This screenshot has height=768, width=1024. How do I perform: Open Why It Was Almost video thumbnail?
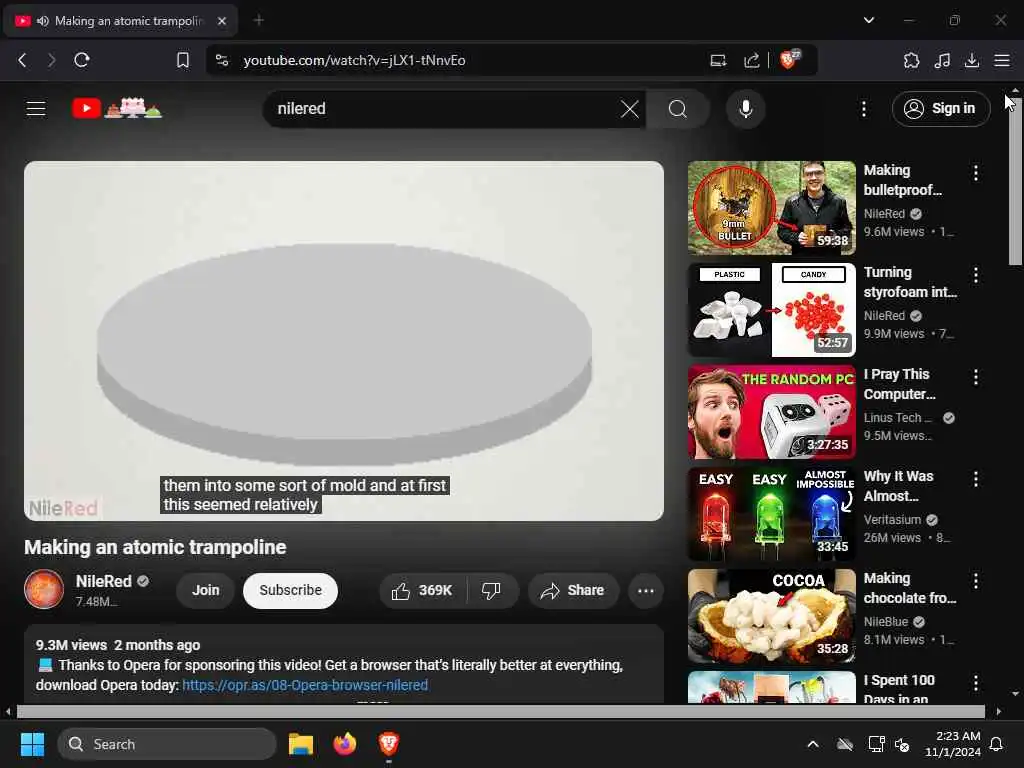click(771, 514)
